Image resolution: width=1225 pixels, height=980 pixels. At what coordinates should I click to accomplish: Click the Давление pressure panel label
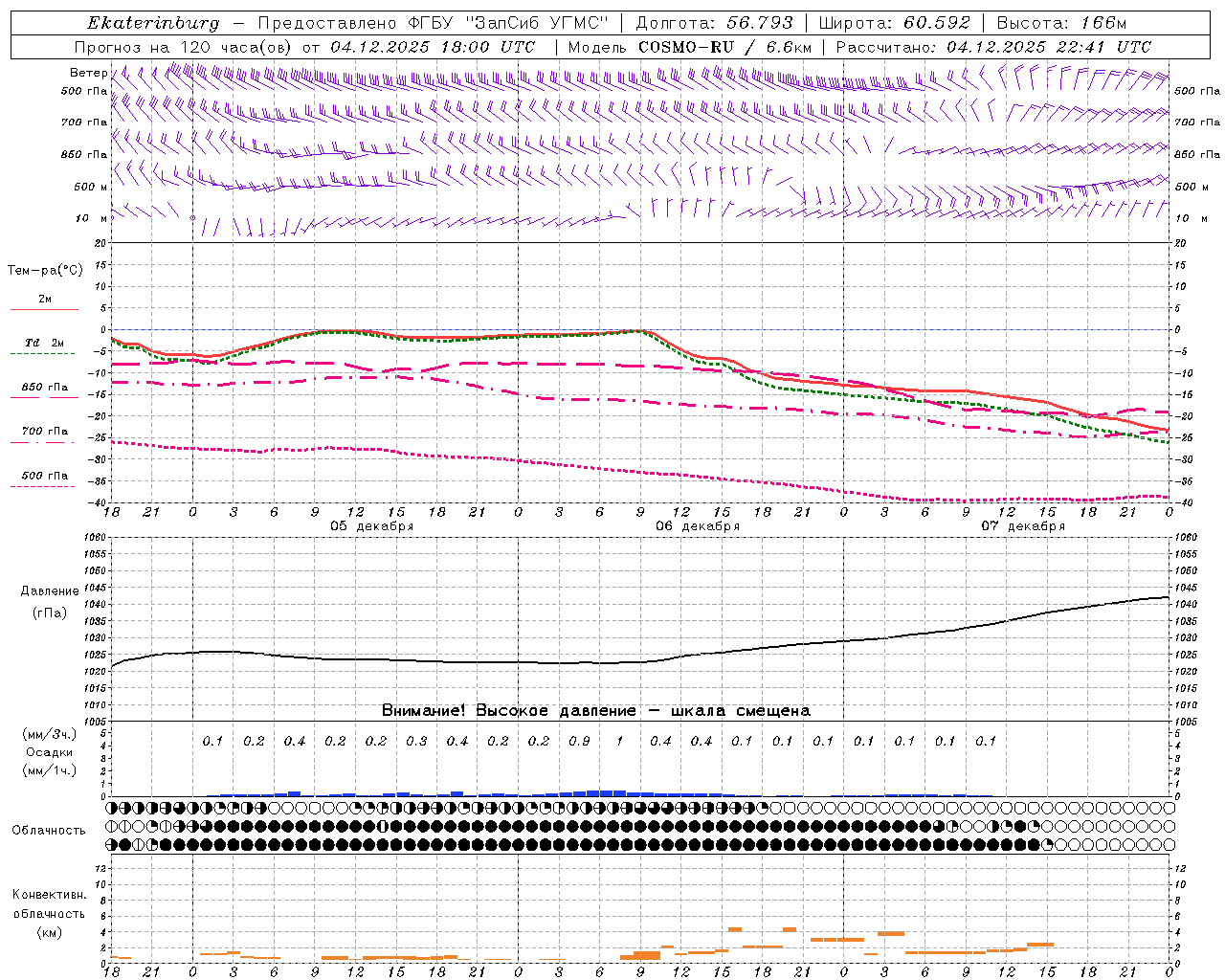(x=50, y=591)
